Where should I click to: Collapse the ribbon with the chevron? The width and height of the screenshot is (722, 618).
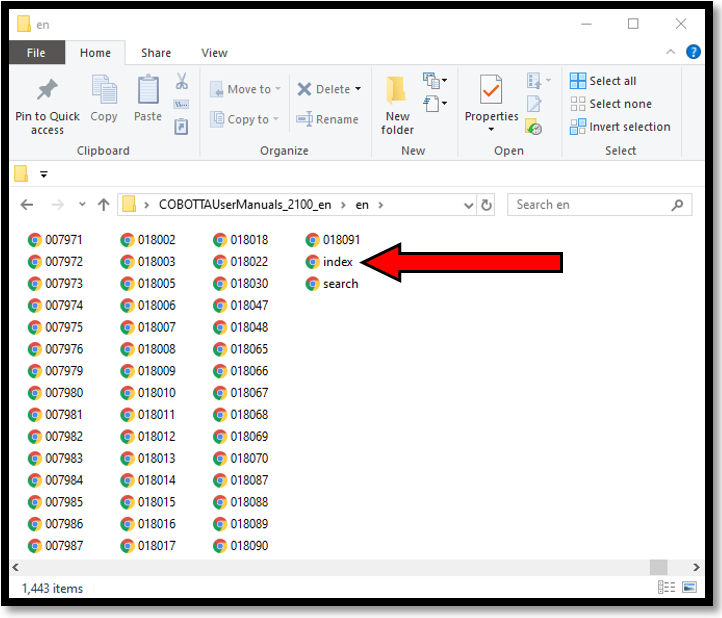tap(670, 52)
